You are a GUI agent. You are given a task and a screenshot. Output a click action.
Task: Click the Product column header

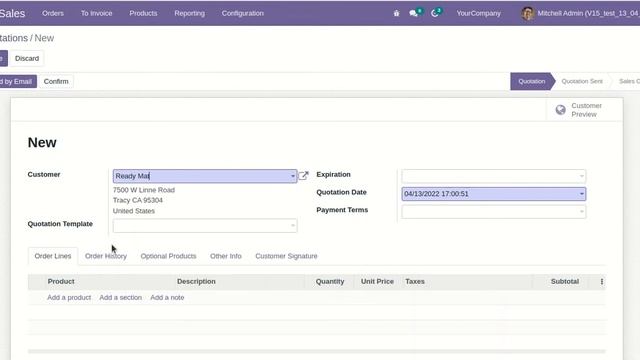click(61, 282)
